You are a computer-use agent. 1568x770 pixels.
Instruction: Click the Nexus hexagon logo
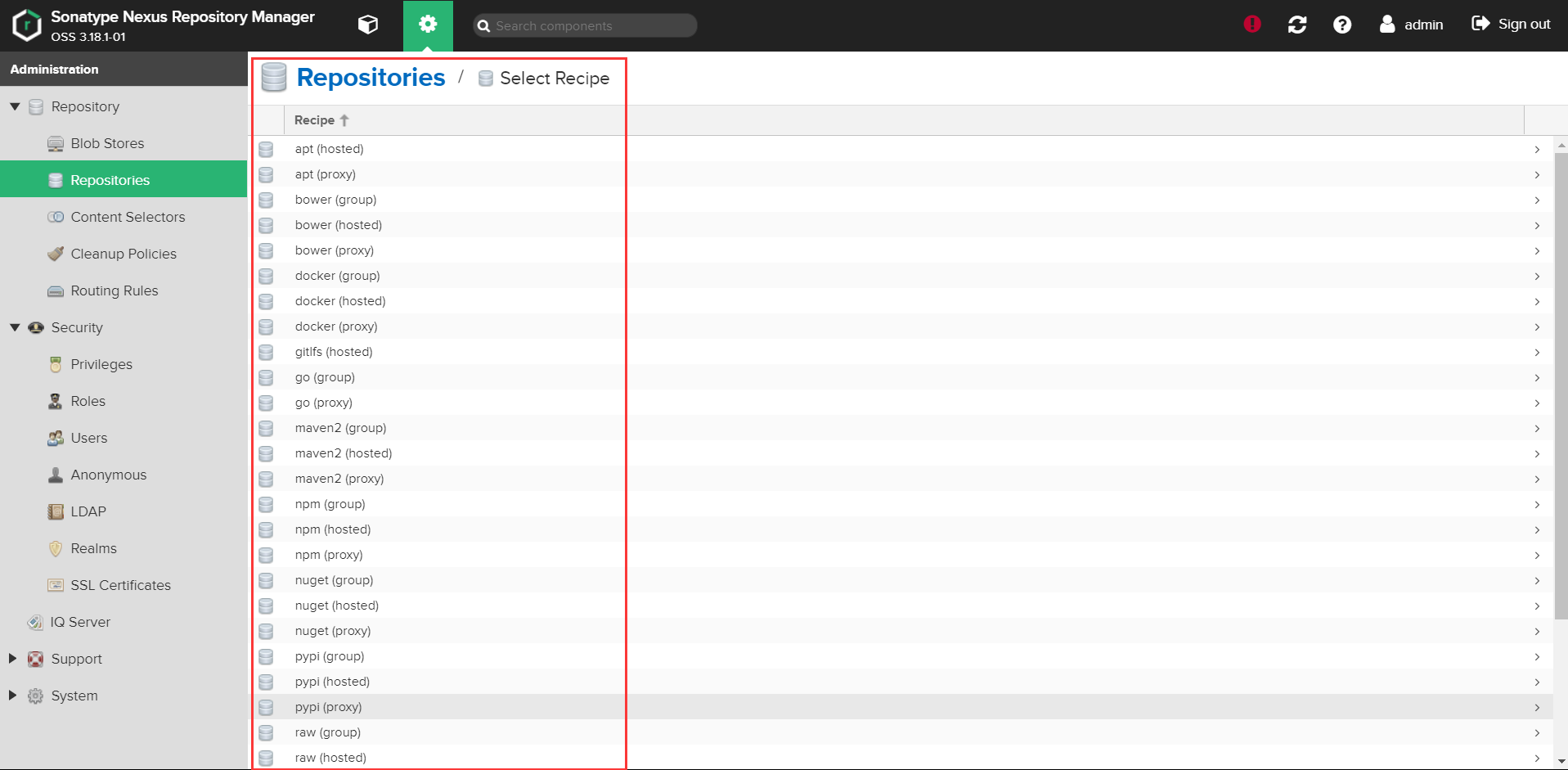point(26,25)
